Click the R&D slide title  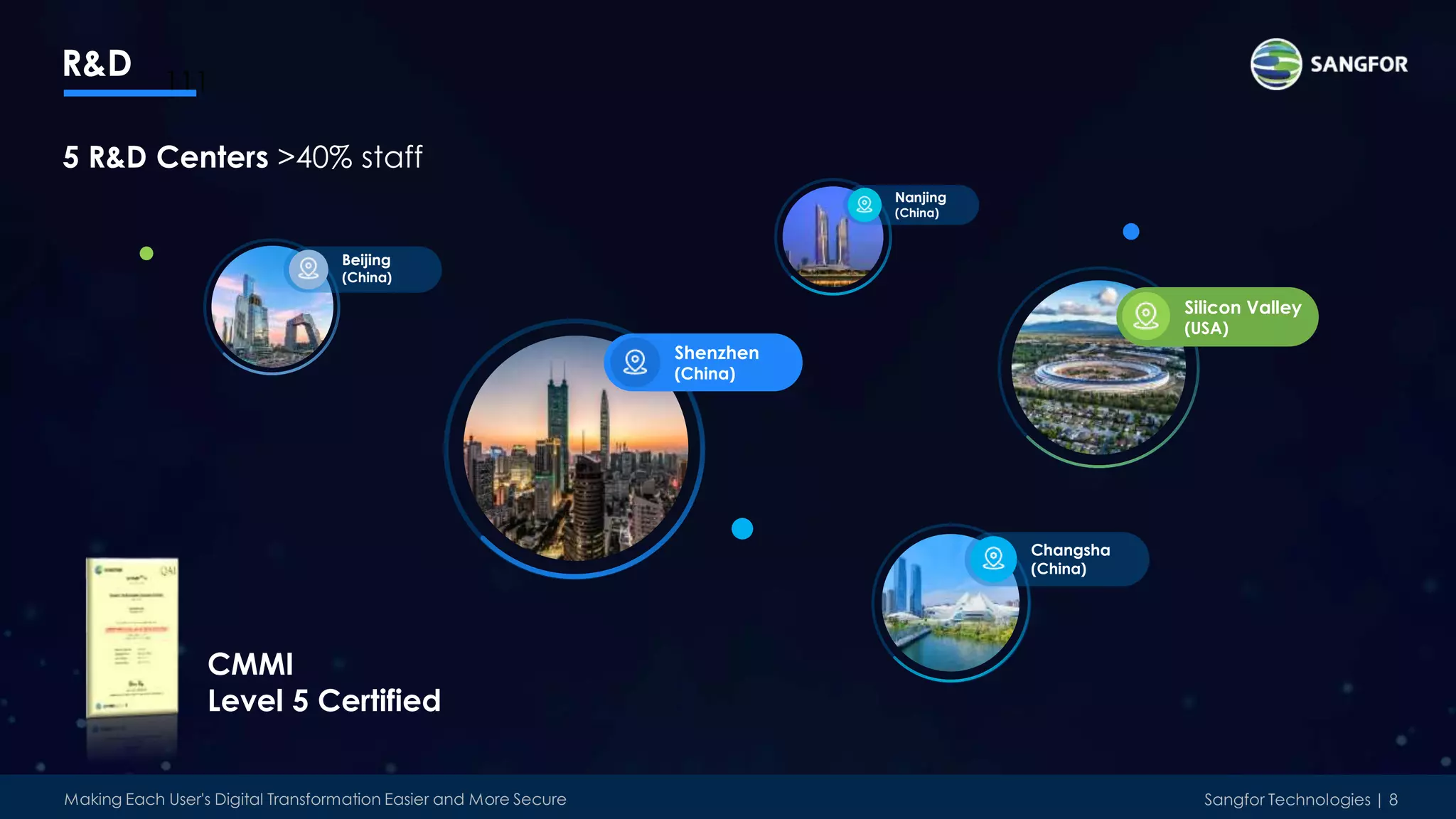[x=97, y=64]
